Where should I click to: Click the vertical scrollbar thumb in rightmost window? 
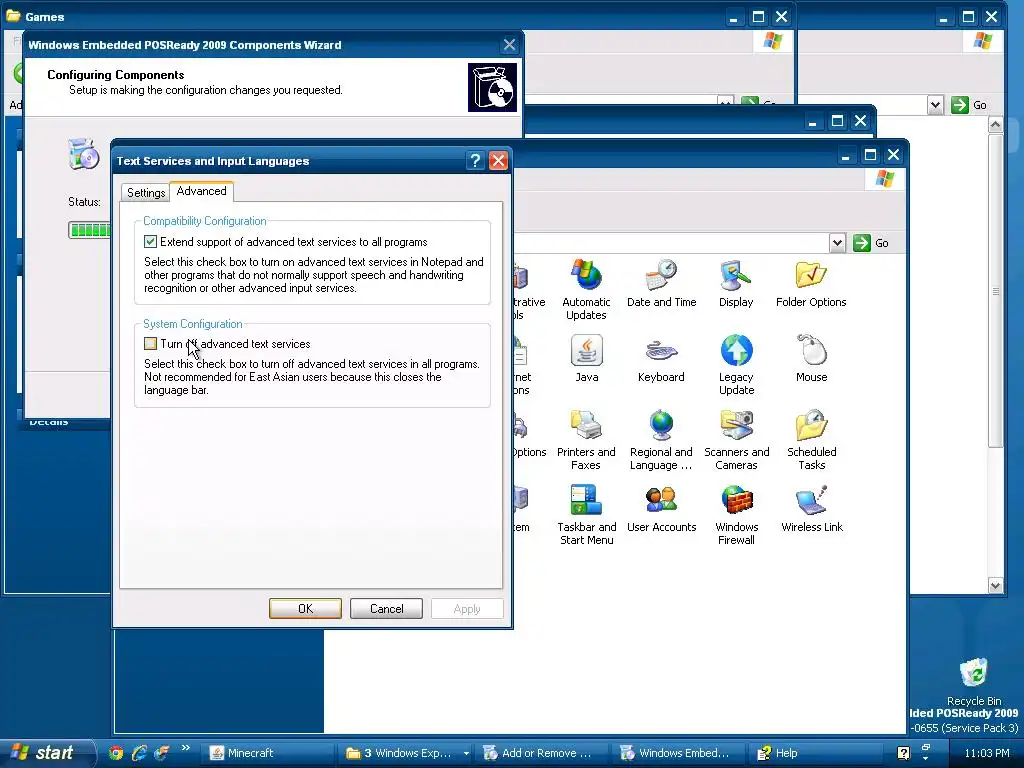[x=995, y=291]
